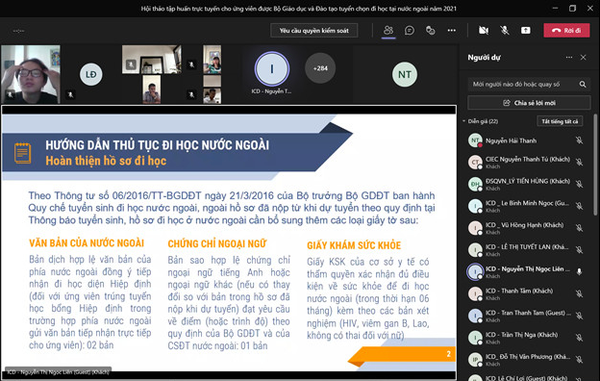Click avatar beside ĐSQVN_LÝ TIẾN HÙNG

click(475, 184)
